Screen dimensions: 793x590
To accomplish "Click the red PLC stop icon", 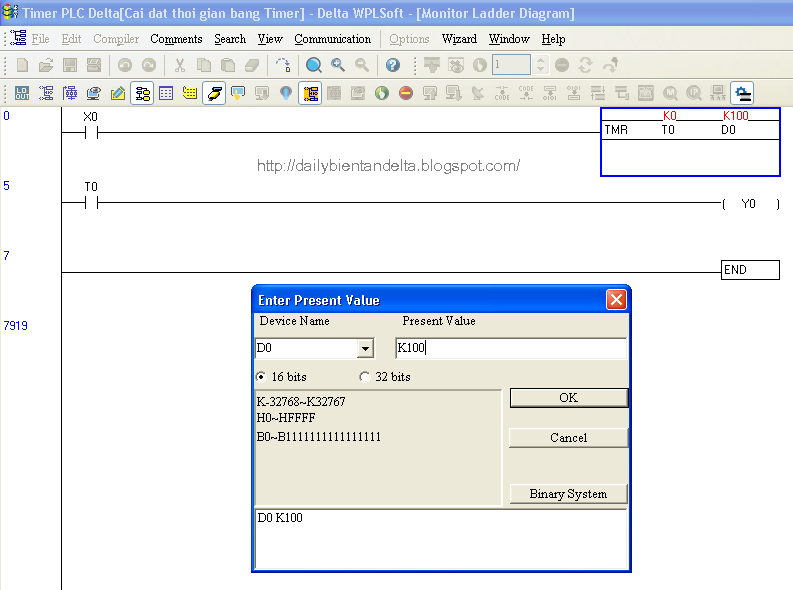I will (x=406, y=93).
